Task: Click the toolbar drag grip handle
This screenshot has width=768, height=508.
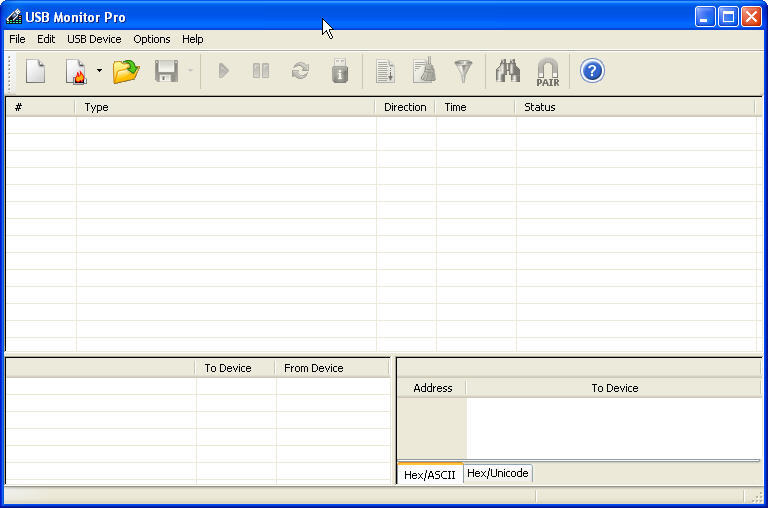Action: tap(9, 72)
